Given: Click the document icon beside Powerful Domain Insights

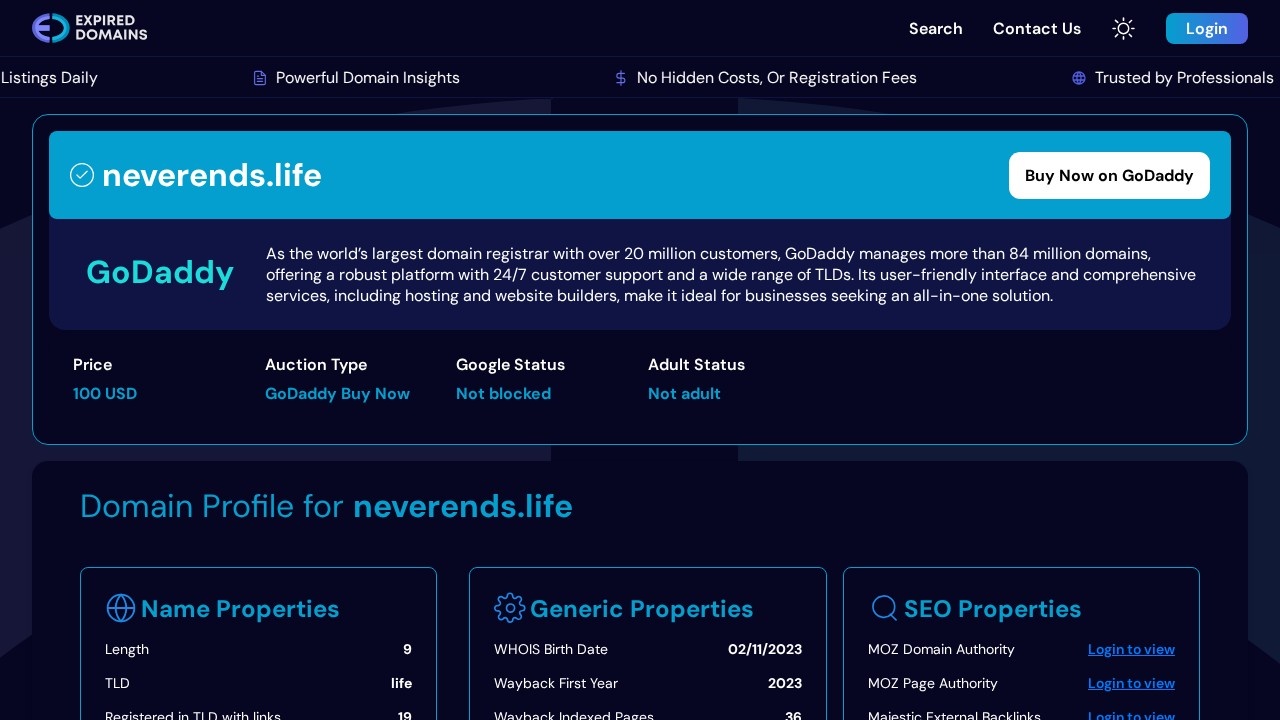Looking at the screenshot, I should click(260, 78).
